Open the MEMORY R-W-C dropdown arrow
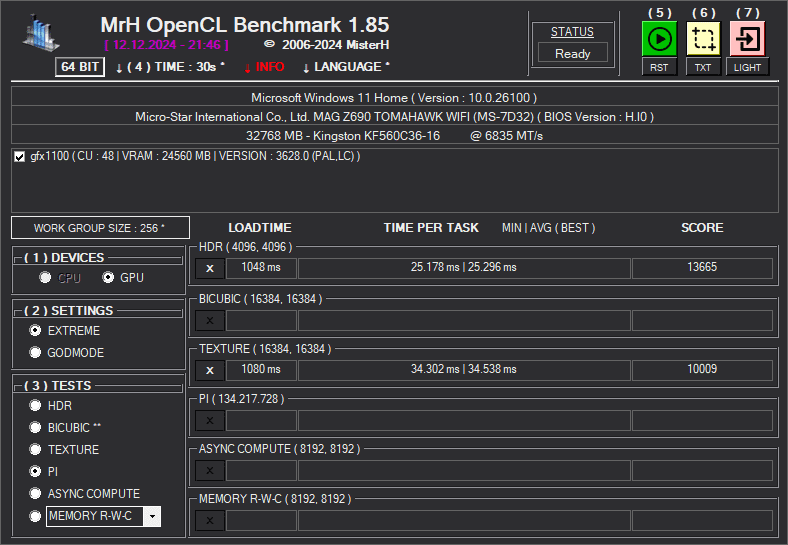This screenshot has height=545, width=788. tap(152, 516)
